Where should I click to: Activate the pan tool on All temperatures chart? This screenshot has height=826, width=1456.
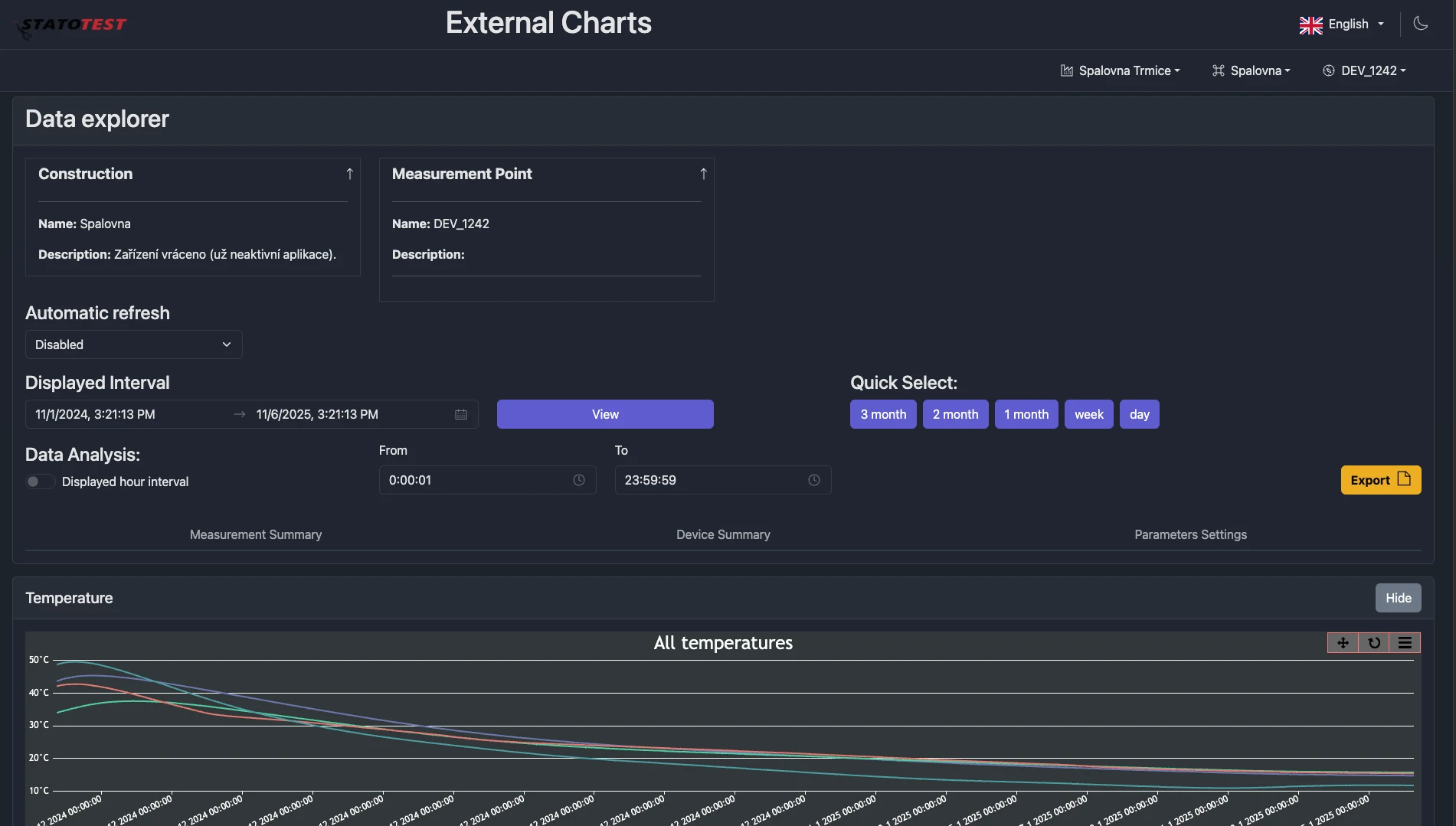1343,643
